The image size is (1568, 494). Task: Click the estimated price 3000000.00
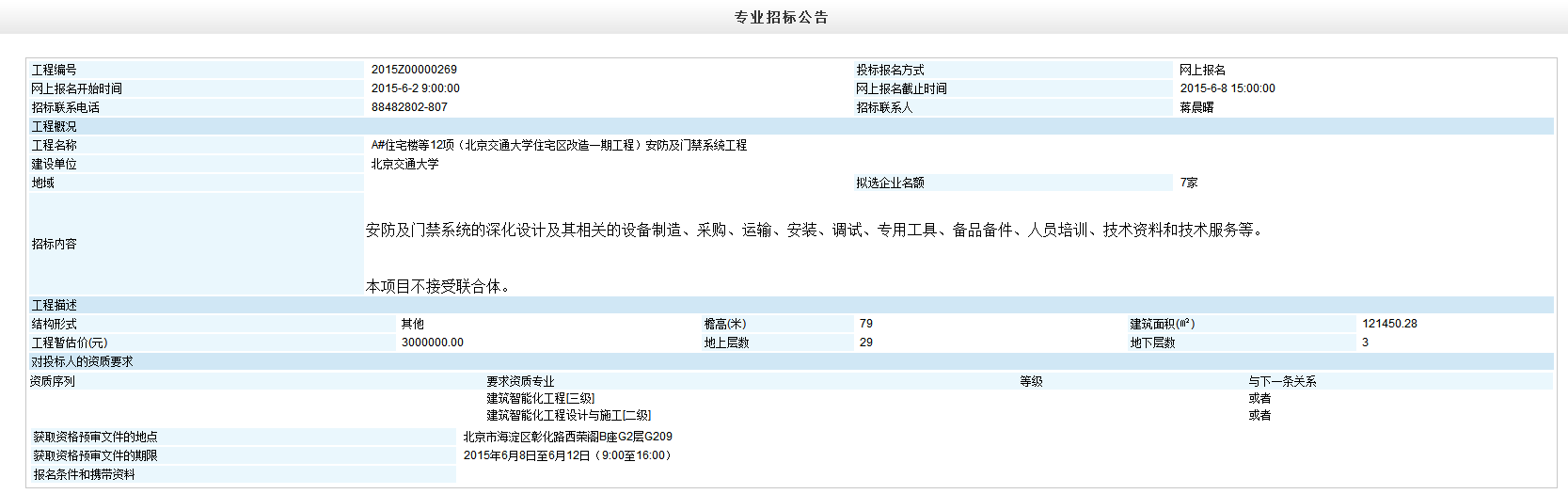point(432,343)
